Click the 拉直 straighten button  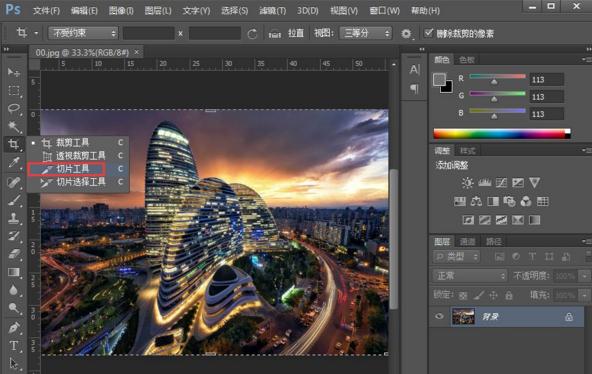(296, 33)
